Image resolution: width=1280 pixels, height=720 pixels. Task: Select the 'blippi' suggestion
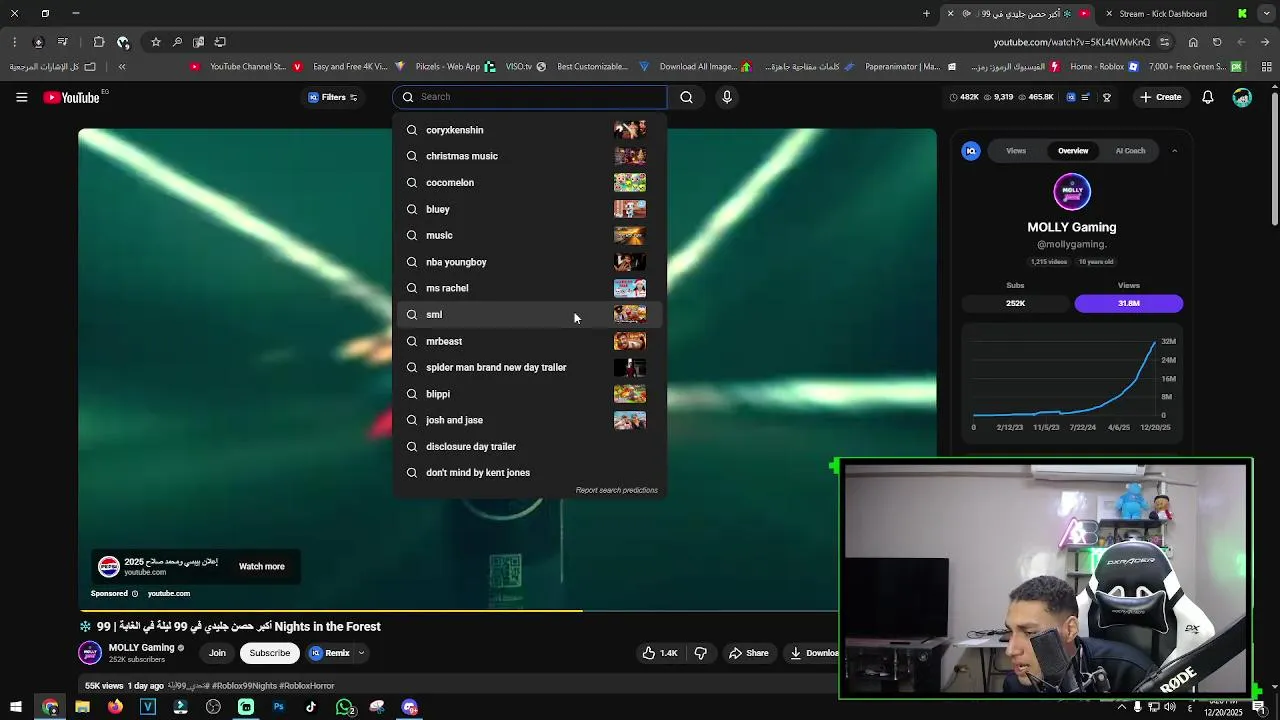tap(530, 394)
